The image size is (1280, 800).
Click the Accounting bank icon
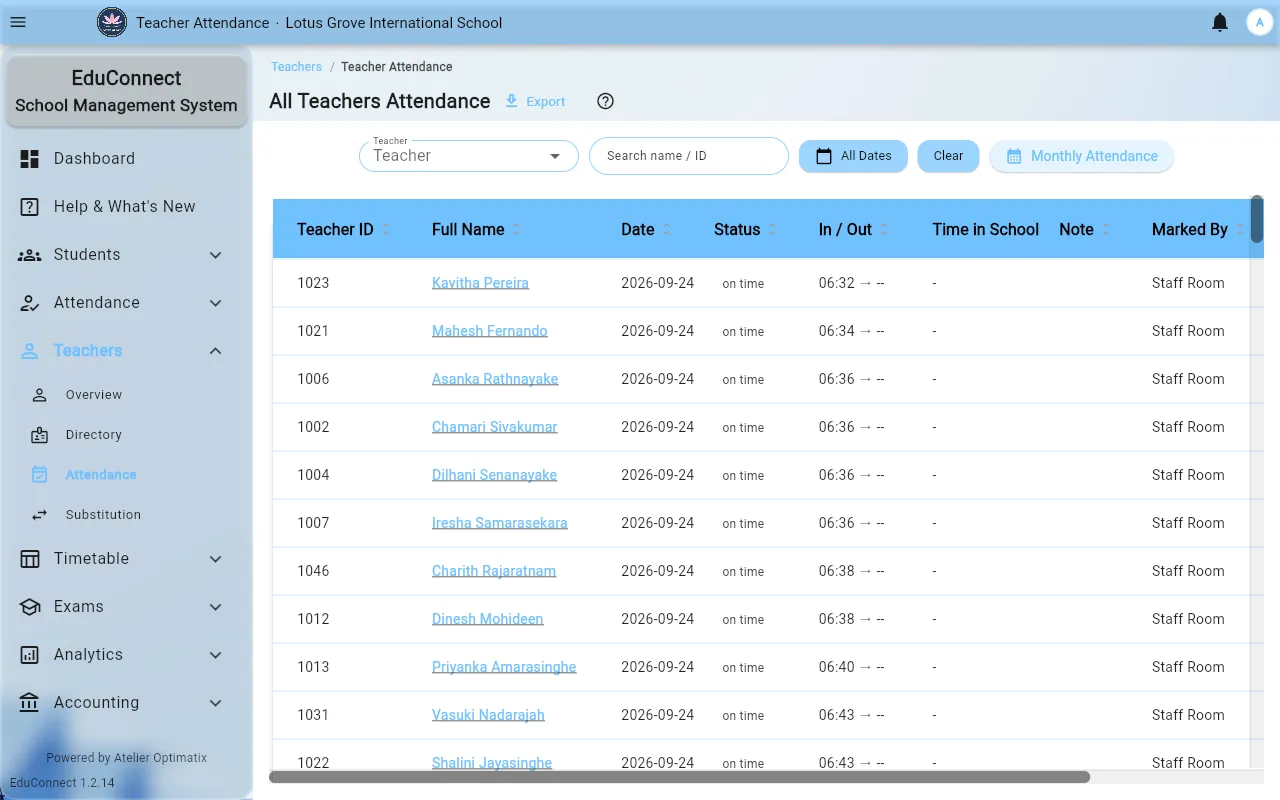tap(30, 702)
